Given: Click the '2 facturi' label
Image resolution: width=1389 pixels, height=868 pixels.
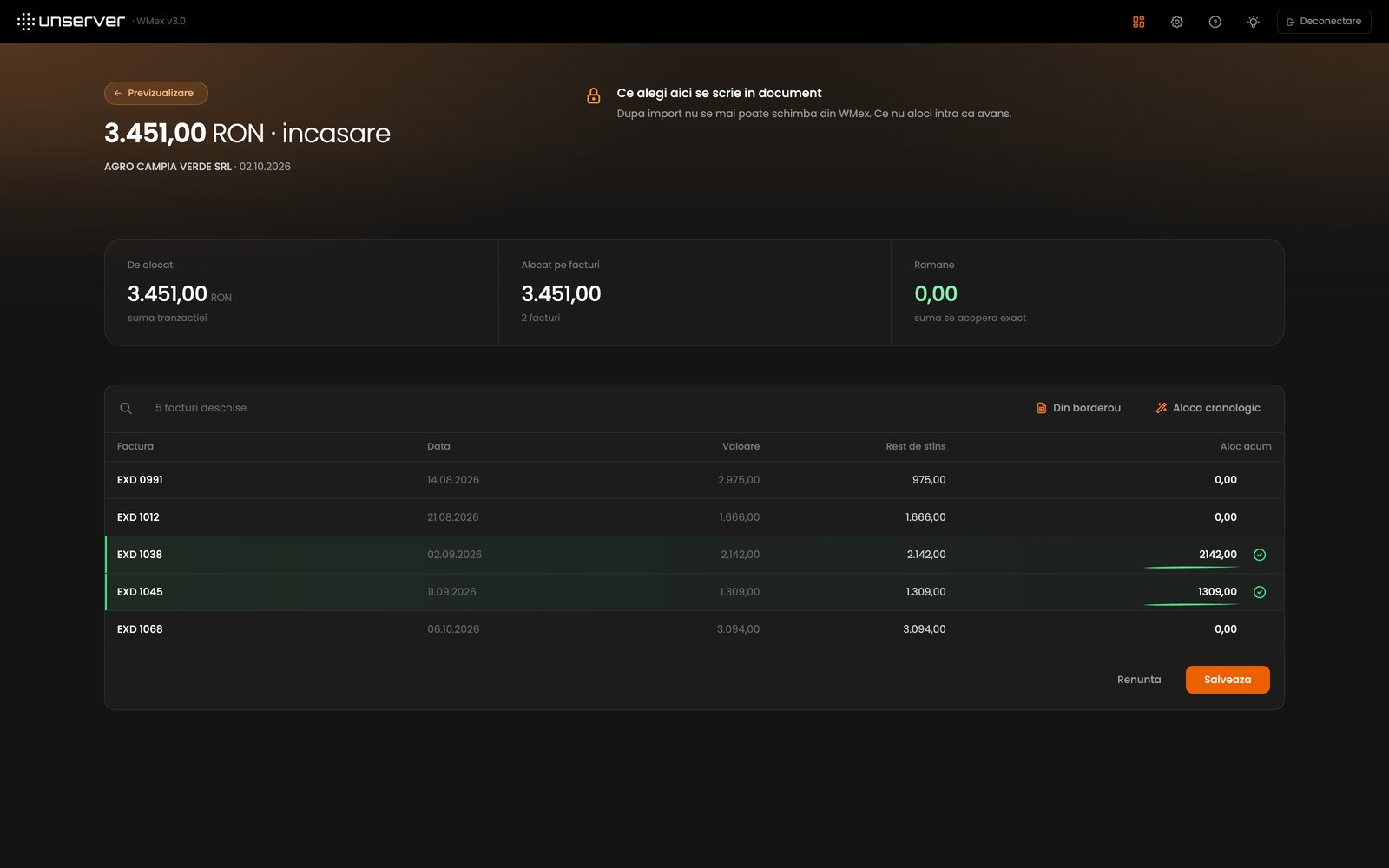Looking at the screenshot, I should [541, 318].
